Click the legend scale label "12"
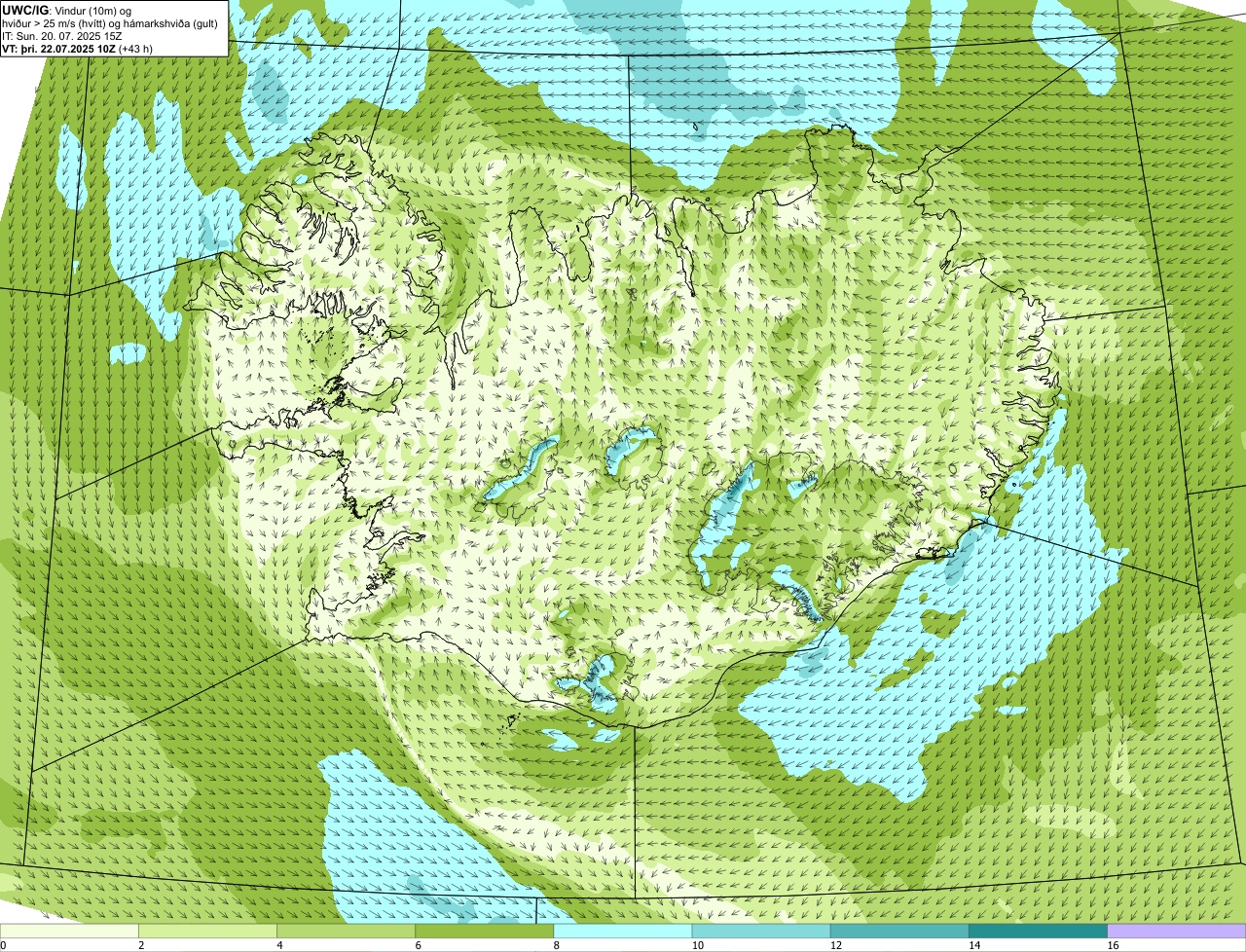This screenshot has width=1246, height=952. (x=835, y=945)
